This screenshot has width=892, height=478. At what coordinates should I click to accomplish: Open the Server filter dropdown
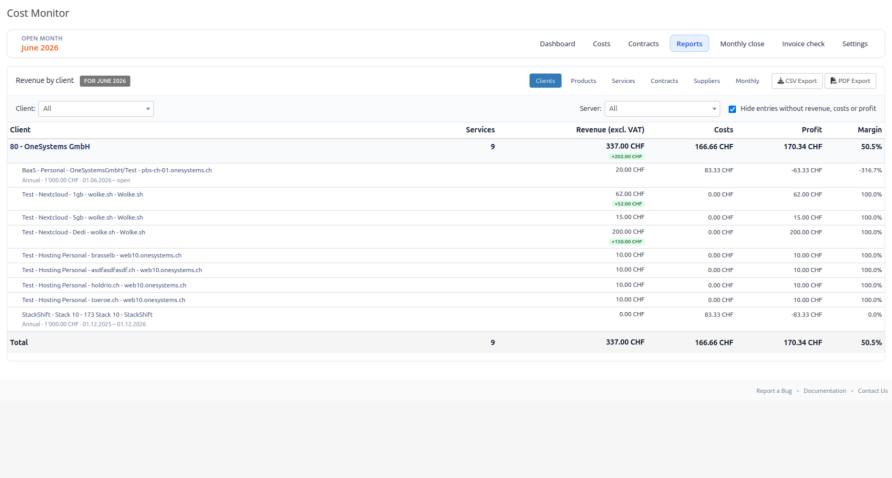tap(662, 109)
